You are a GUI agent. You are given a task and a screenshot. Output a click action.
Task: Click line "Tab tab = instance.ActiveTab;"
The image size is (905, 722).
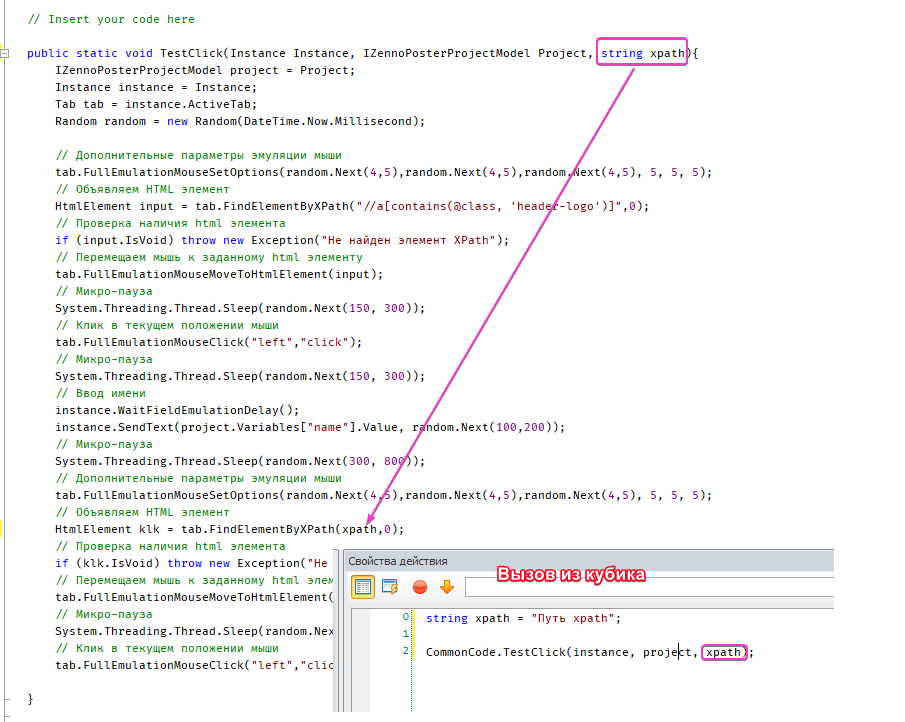[x=156, y=104]
